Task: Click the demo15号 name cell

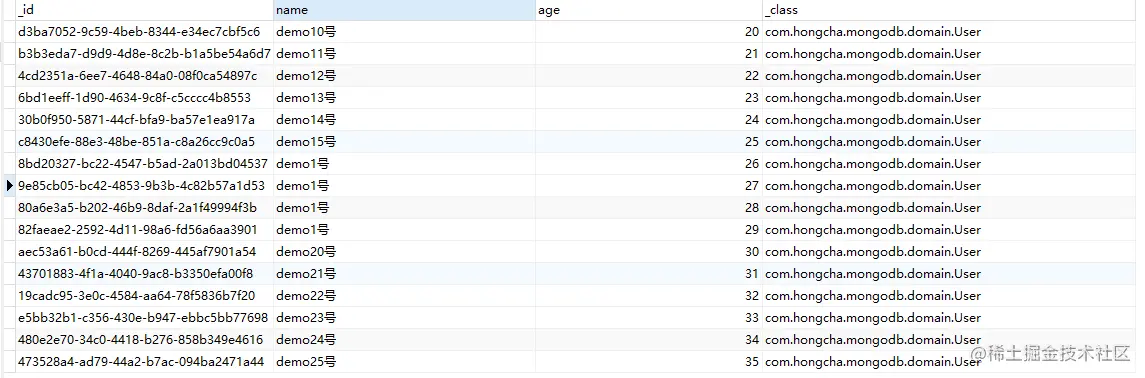Action: 404,142
